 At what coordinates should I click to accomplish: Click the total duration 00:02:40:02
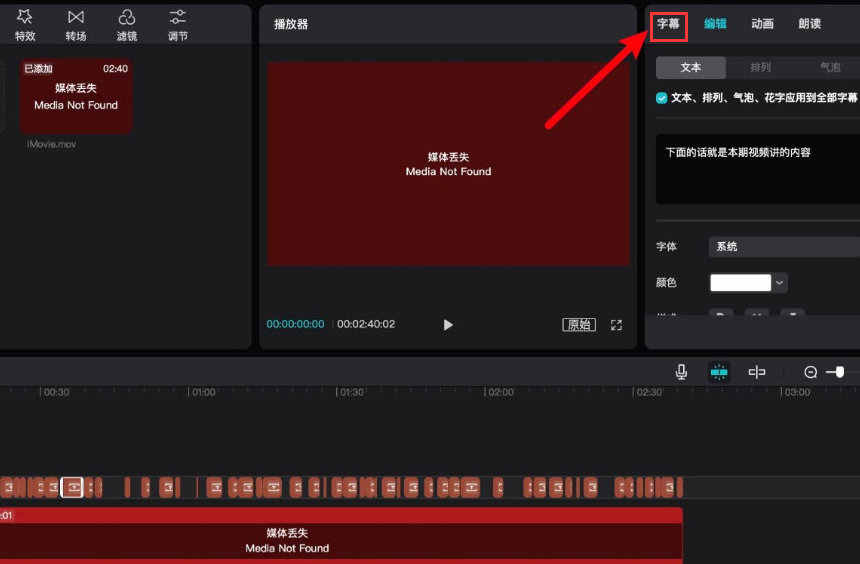coord(366,324)
